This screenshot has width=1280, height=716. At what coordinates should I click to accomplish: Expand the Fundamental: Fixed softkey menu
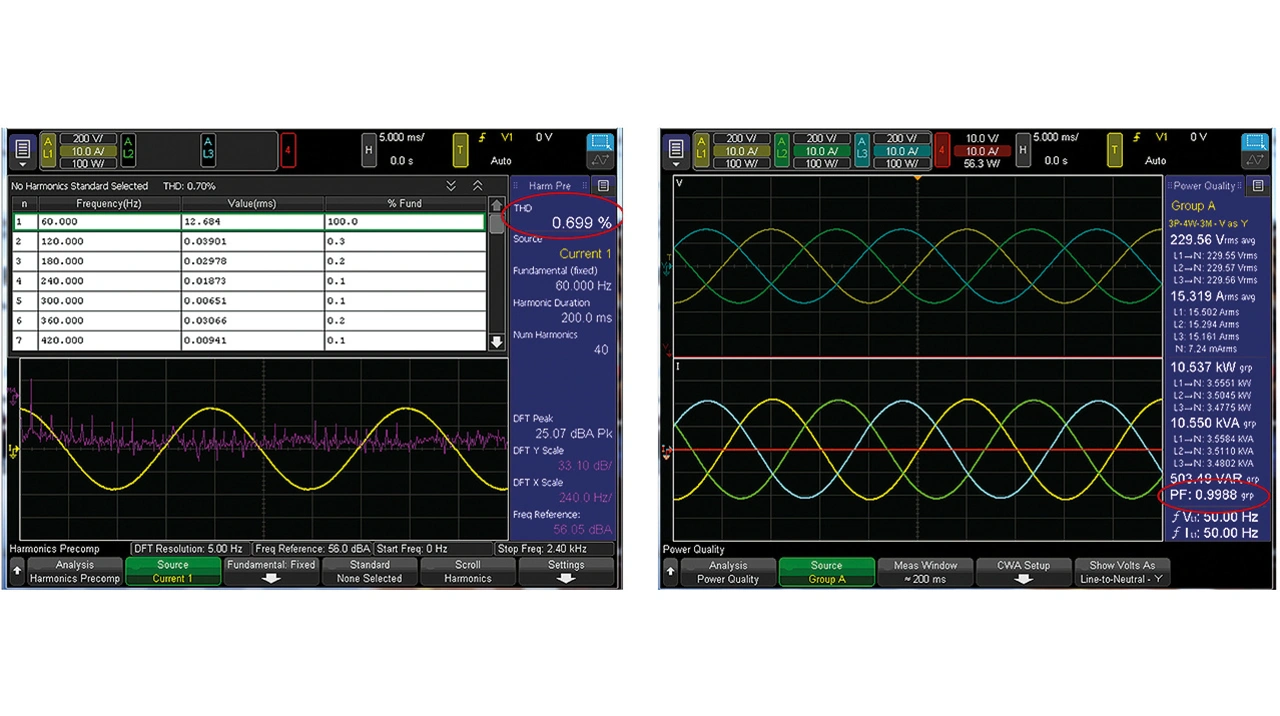pyautogui.click(x=270, y=572)
